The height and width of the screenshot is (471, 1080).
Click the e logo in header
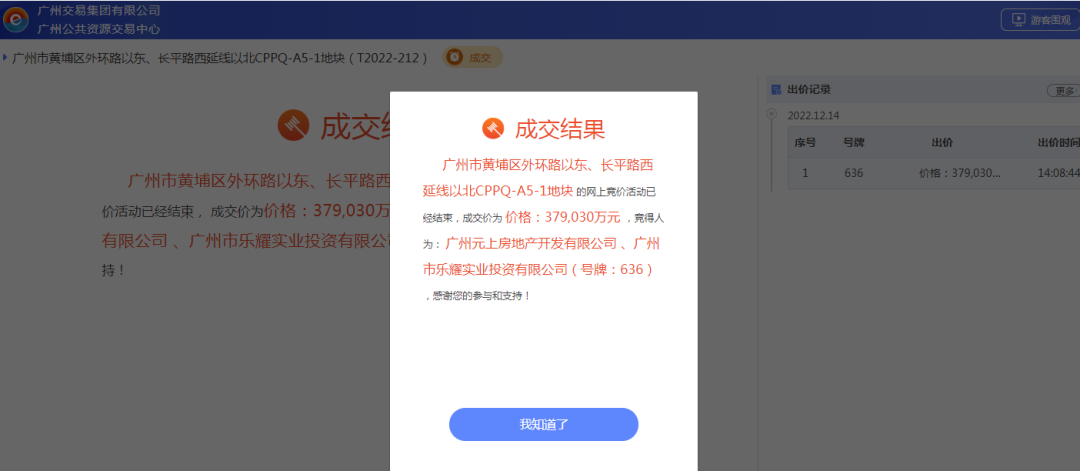[15, 20]
